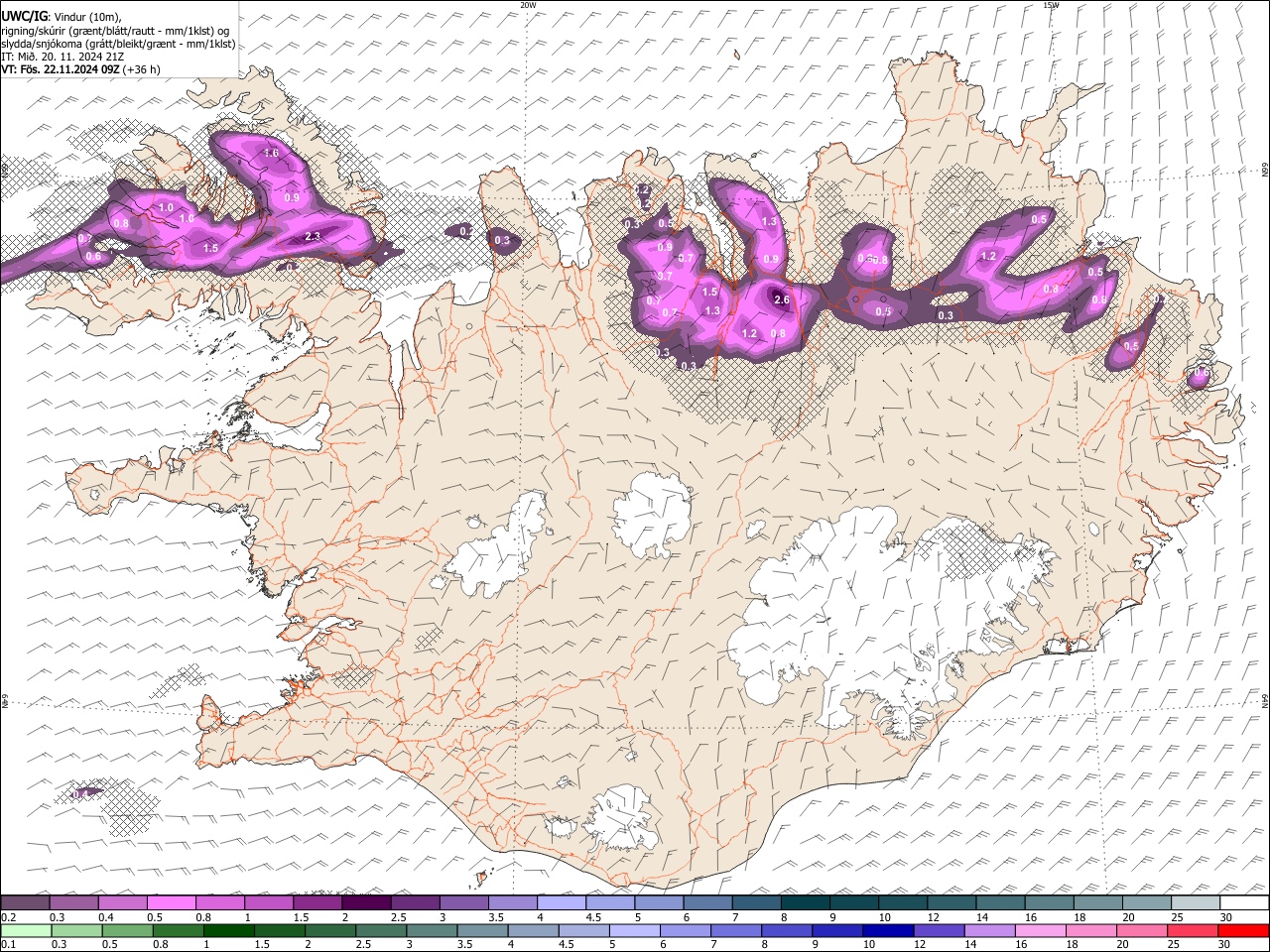This screenshot has width=1270, height=952.
Task: Click the 2.3 precipitation value in the Westfjords
Action: pyautogui.click(x=313, y=236)
